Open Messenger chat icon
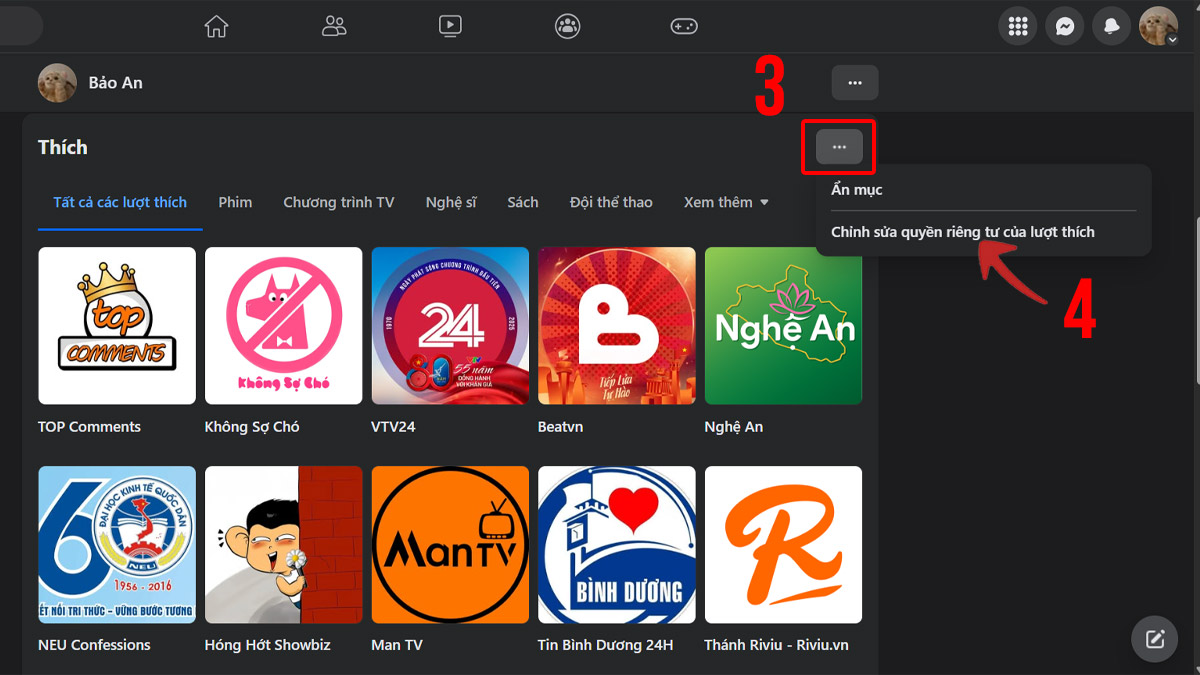Image resolution: width=1200 pixels, height=675 pixels. click(1065, 27)
